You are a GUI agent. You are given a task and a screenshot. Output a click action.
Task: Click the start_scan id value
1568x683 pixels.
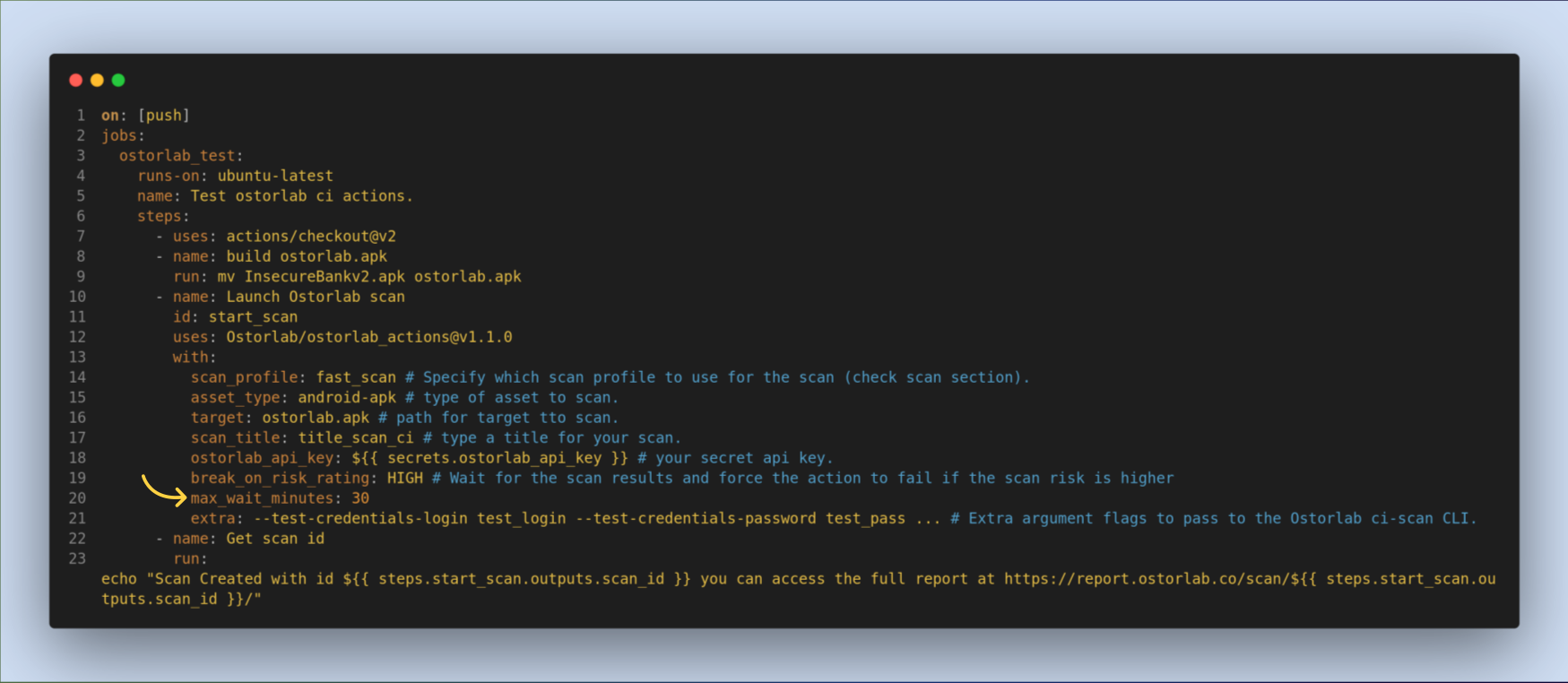pyautogui.click(x=253, y=317)
